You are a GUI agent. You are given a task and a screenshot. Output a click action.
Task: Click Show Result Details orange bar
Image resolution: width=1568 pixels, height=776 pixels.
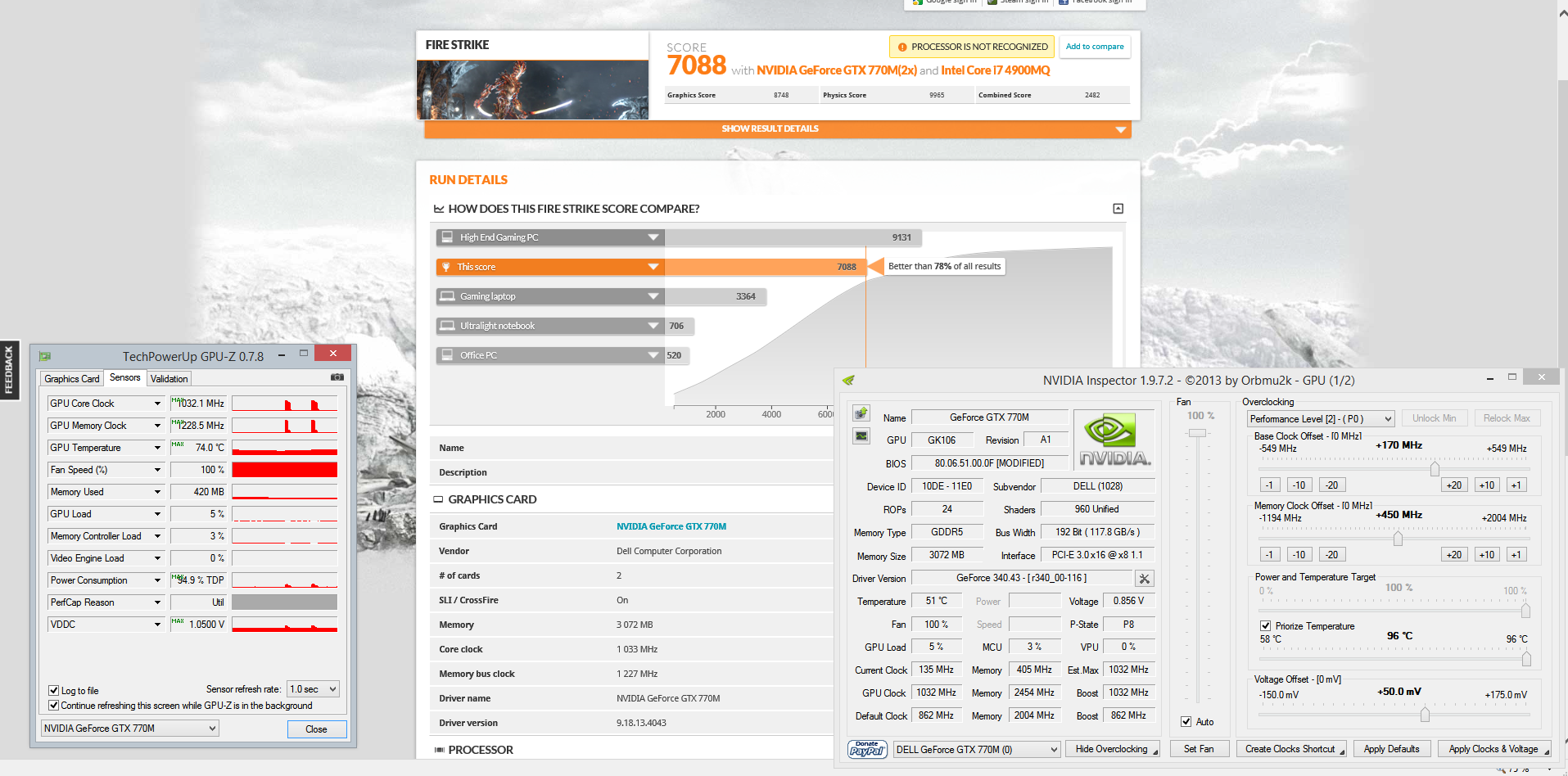pos(777,129)
